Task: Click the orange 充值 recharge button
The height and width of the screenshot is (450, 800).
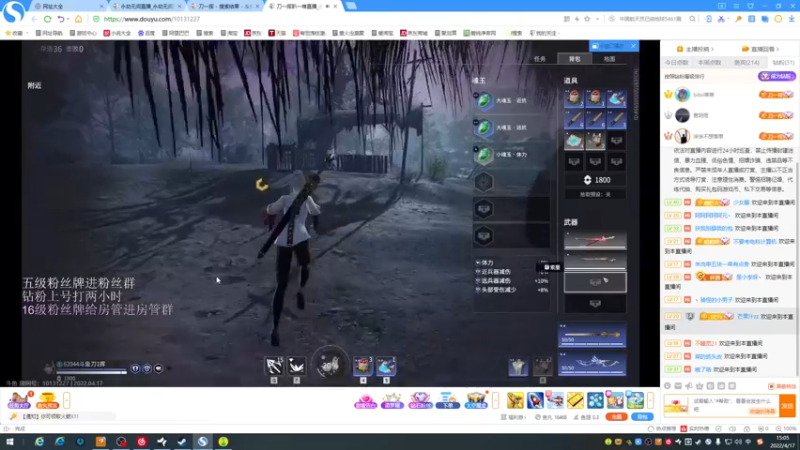Action: [616, 417]
